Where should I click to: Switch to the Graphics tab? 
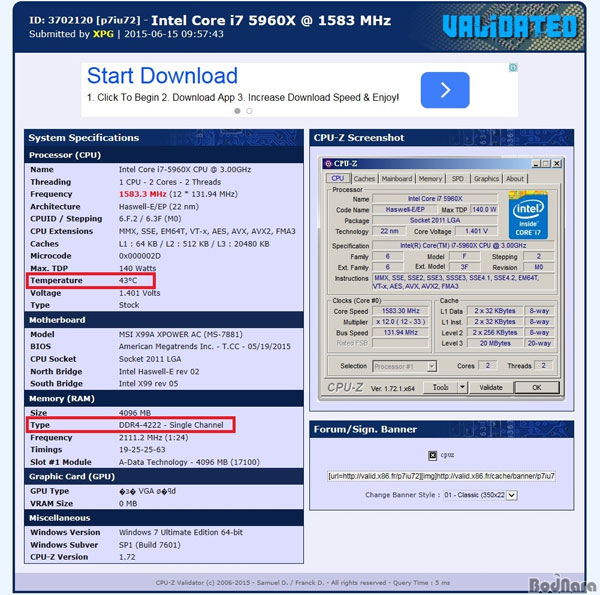[486, 179]
